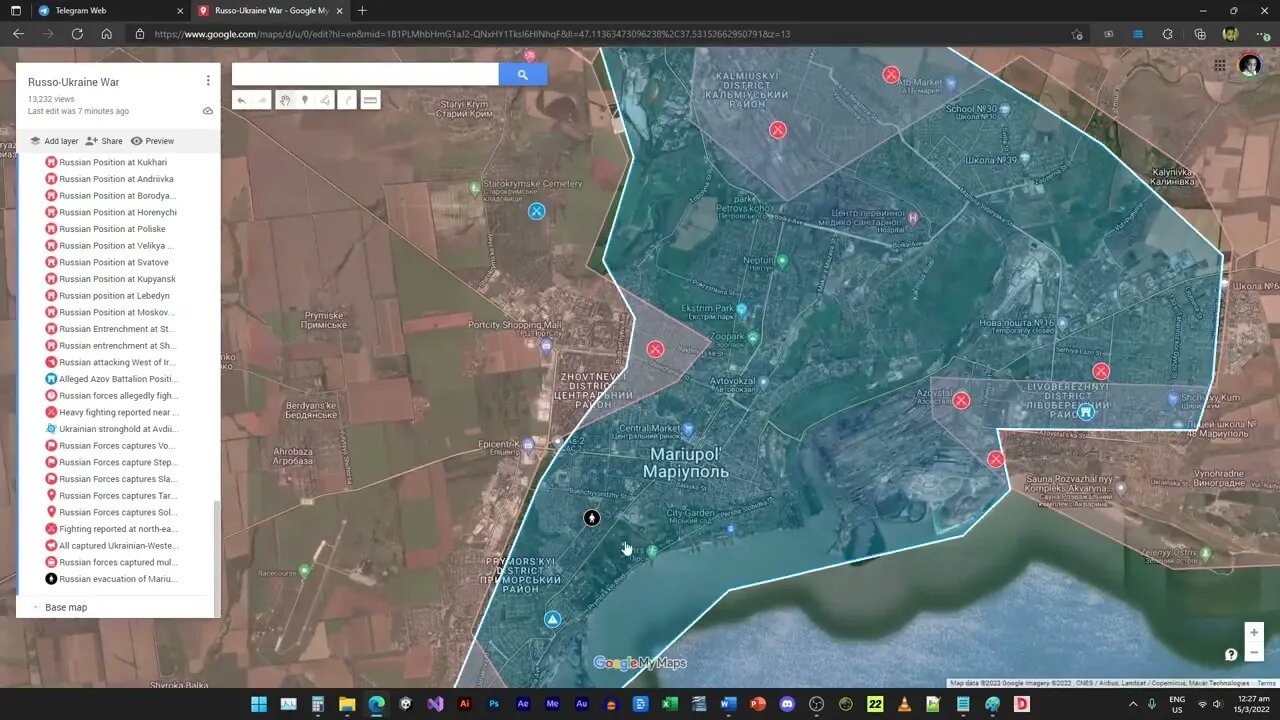Switch to Russo-Ukraine War Google My Maps tab

click(270, 10)
